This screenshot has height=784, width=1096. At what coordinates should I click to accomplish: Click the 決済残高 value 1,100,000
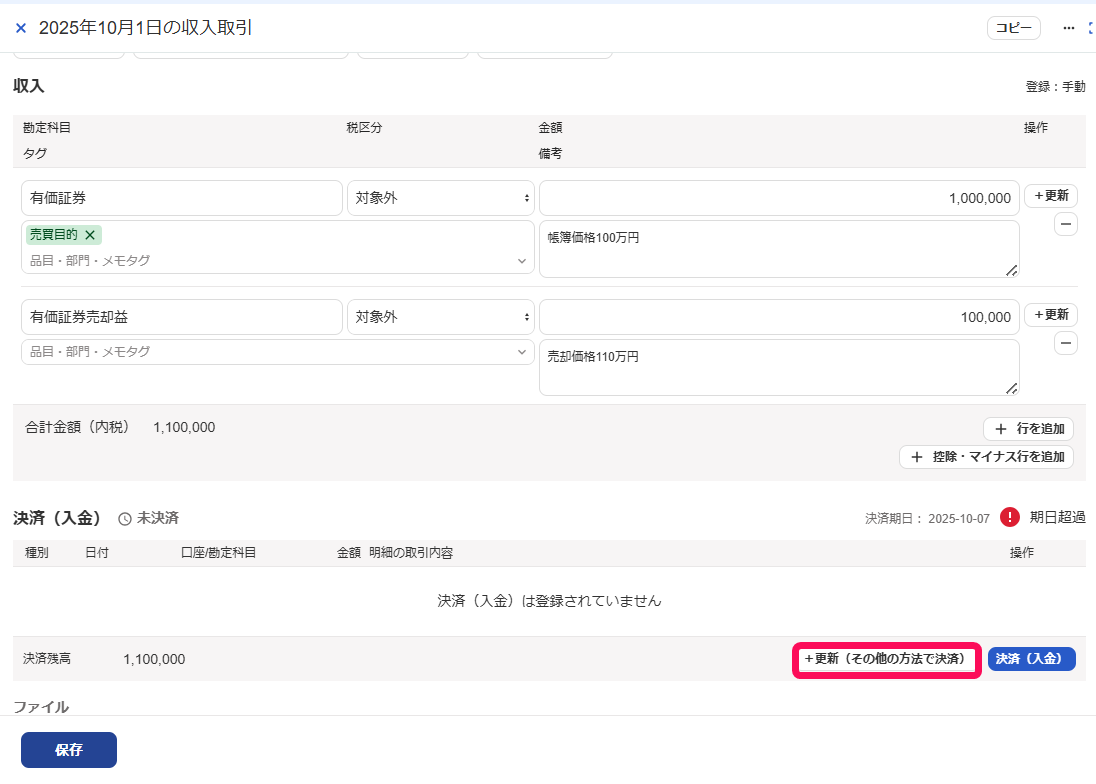(154, 659)
